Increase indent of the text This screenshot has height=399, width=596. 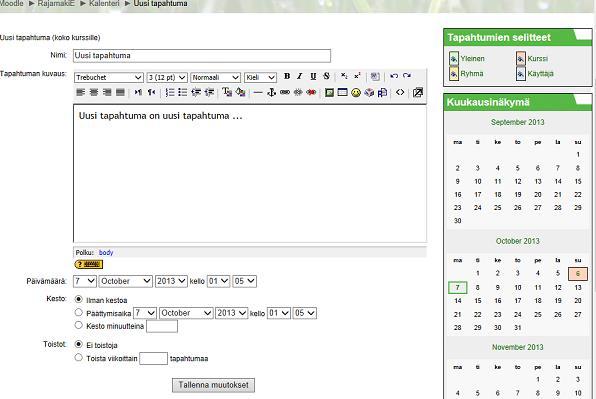[x=209, y=92]
